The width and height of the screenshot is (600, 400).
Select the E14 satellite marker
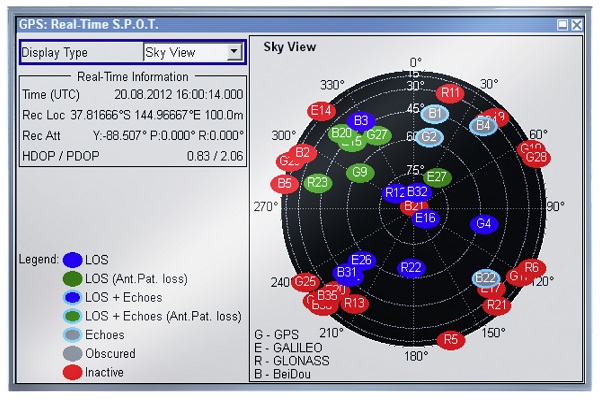(x=321, y=111)
